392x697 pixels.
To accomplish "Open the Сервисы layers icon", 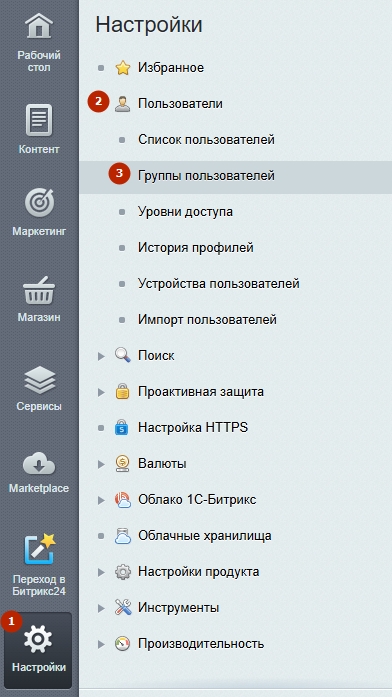I will click(39, 381).
